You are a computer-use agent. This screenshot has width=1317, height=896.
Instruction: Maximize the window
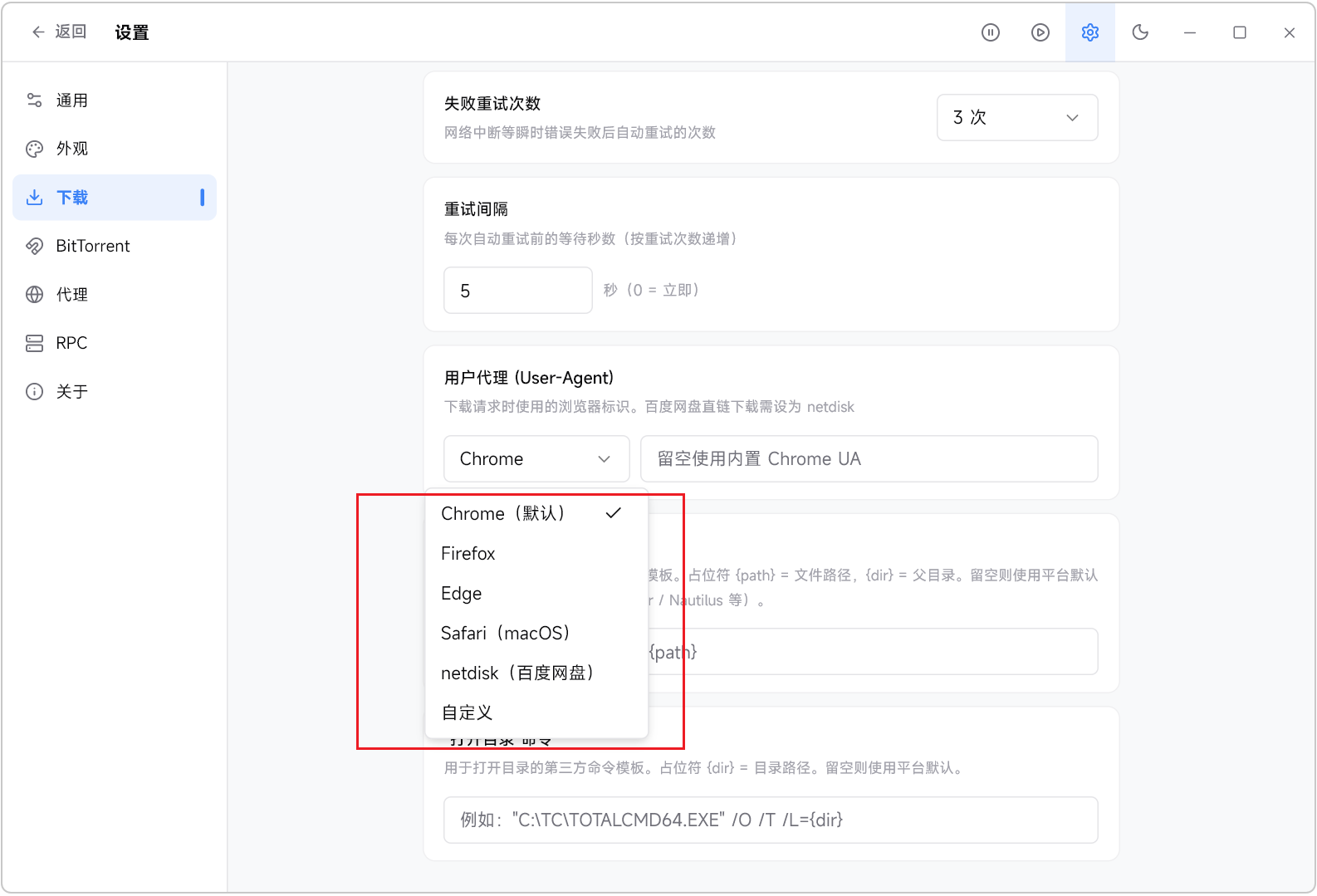click(1240, 32)
